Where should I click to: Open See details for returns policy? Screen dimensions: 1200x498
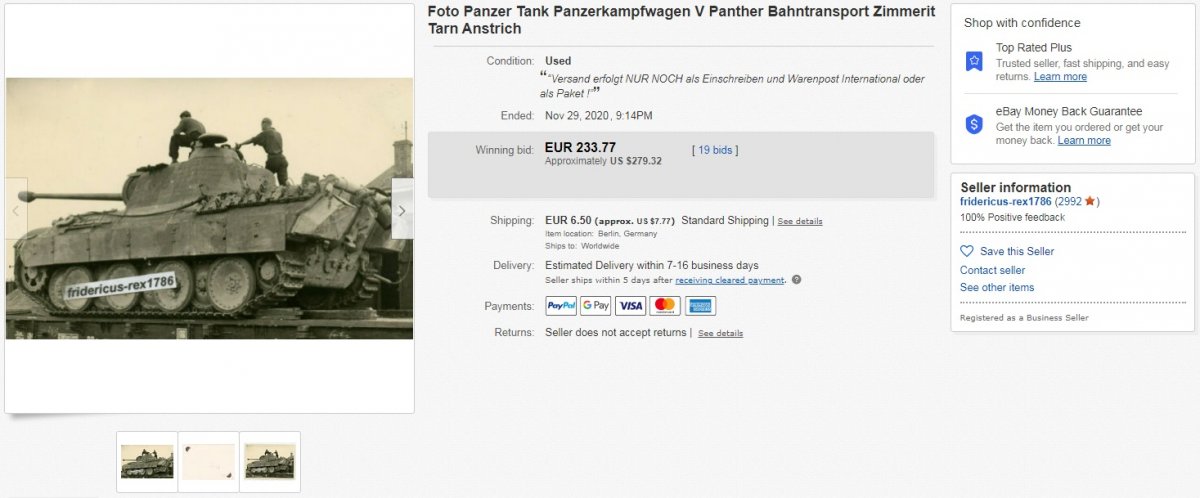click(720, 333)
